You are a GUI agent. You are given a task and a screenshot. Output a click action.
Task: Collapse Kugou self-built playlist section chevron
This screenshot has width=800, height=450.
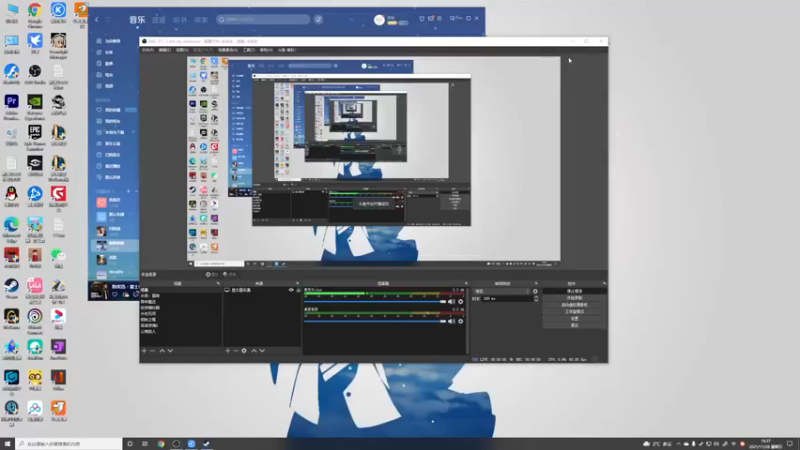click(136, 191)
